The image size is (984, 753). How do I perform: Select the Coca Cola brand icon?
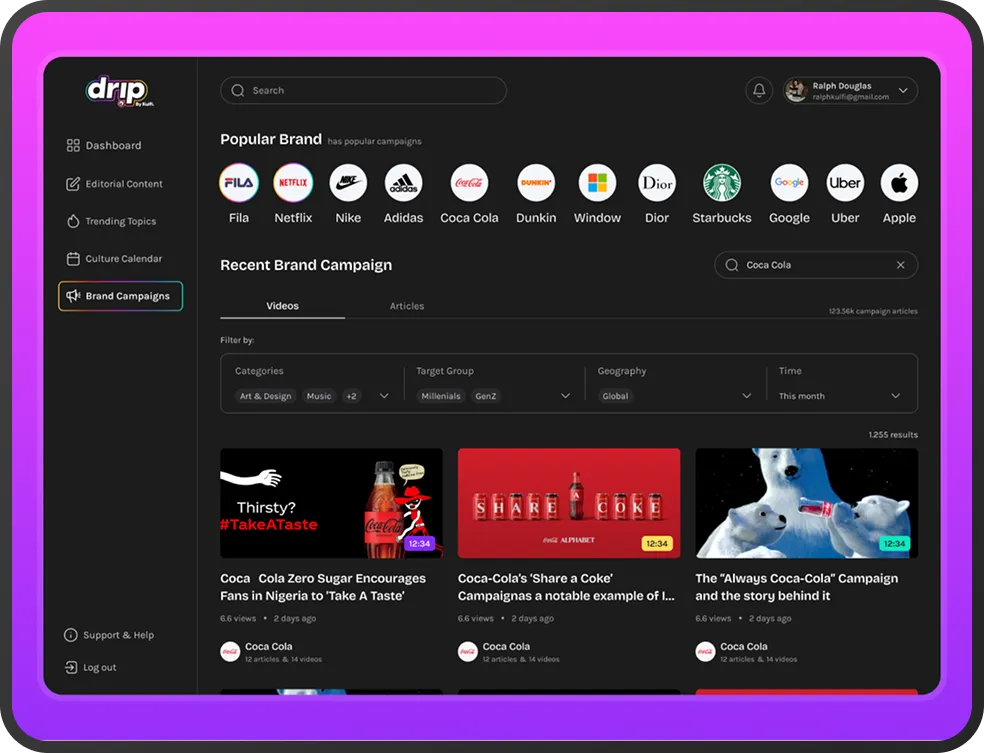[469, 183]
